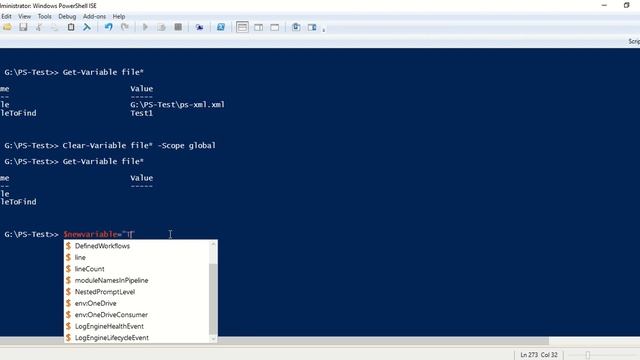This screenshot has height=360, width=640.
Task: Click the Redo arrow icon
Action: [124, 27]
